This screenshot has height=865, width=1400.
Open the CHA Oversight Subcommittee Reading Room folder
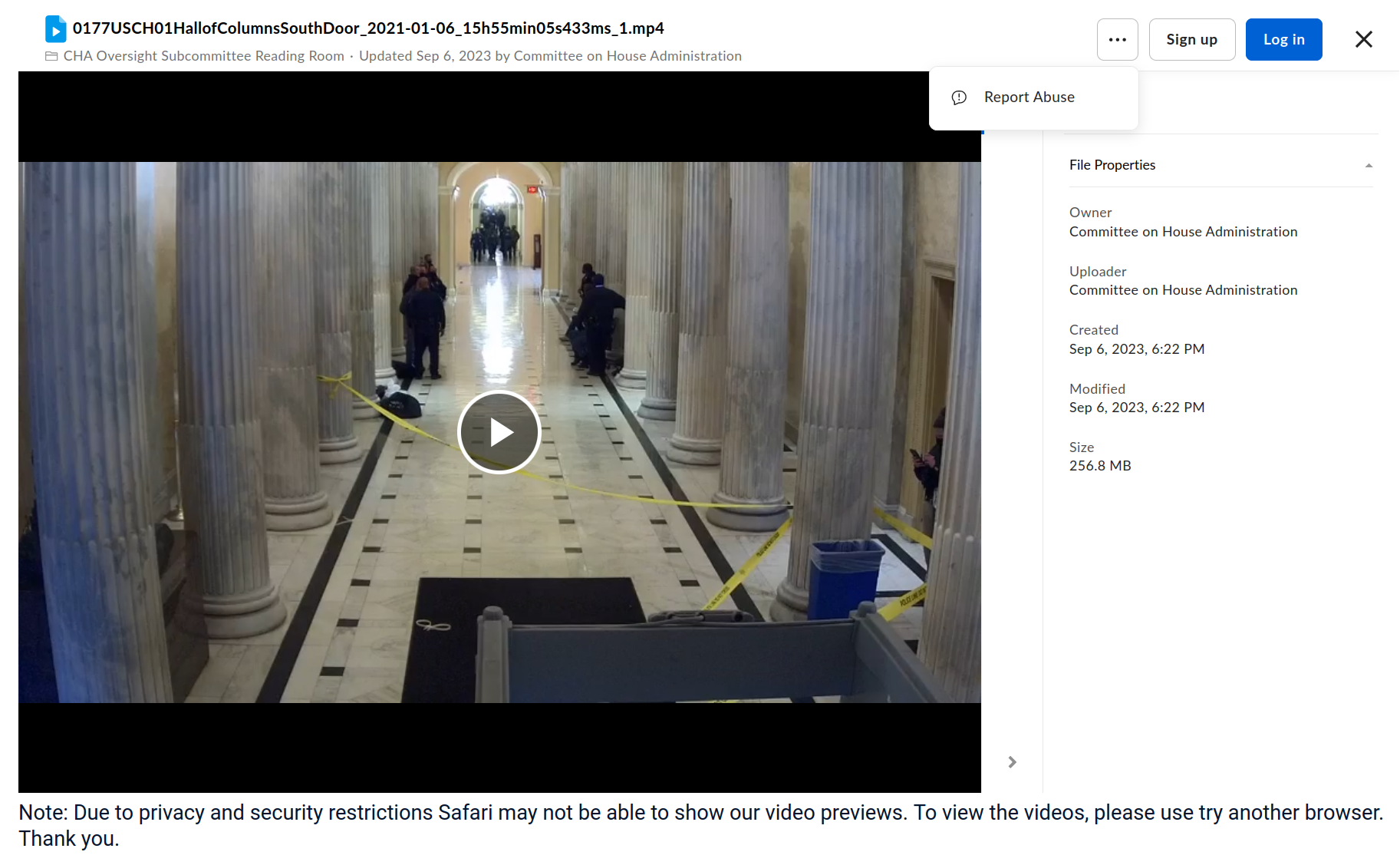[x=204, y=56]
